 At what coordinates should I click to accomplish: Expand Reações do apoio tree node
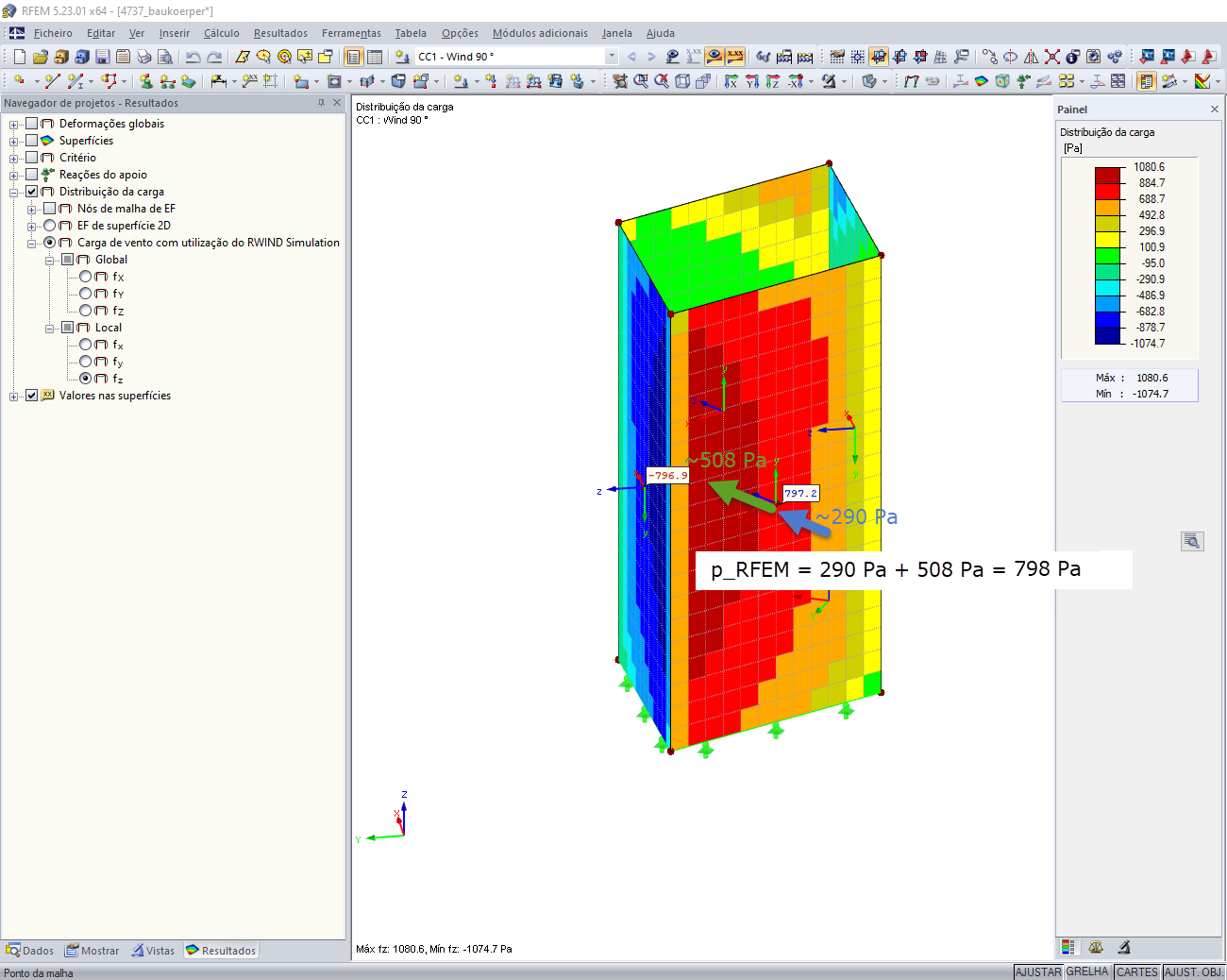click(14, 175)
